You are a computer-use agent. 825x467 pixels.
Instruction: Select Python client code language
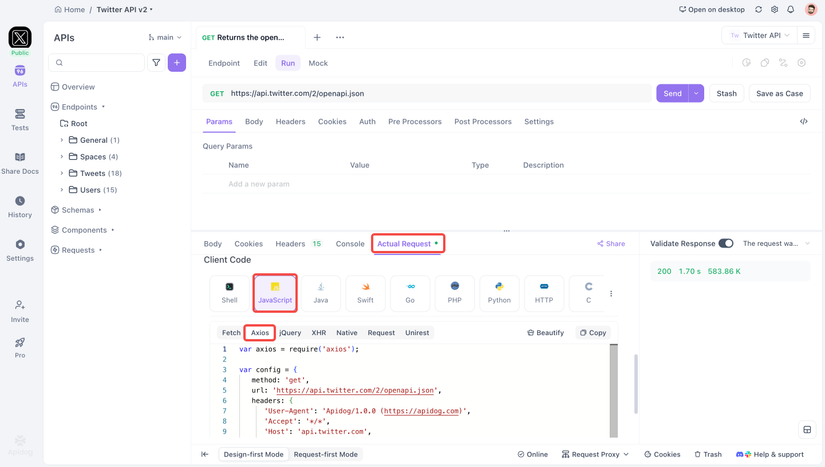click(x=499, y=293)
